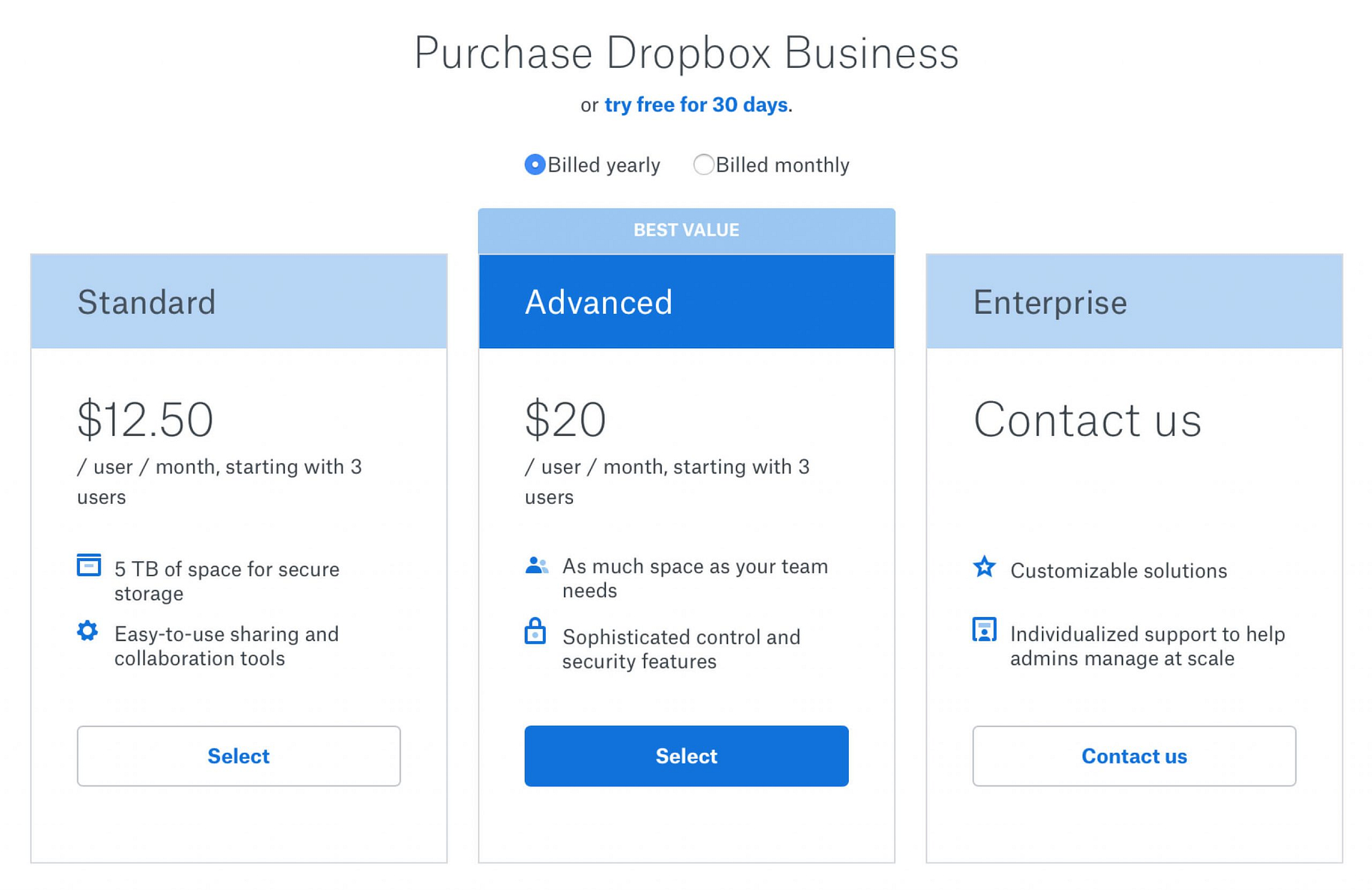Click the storage box icon for 5 TB space

click(x=89, y=565)
